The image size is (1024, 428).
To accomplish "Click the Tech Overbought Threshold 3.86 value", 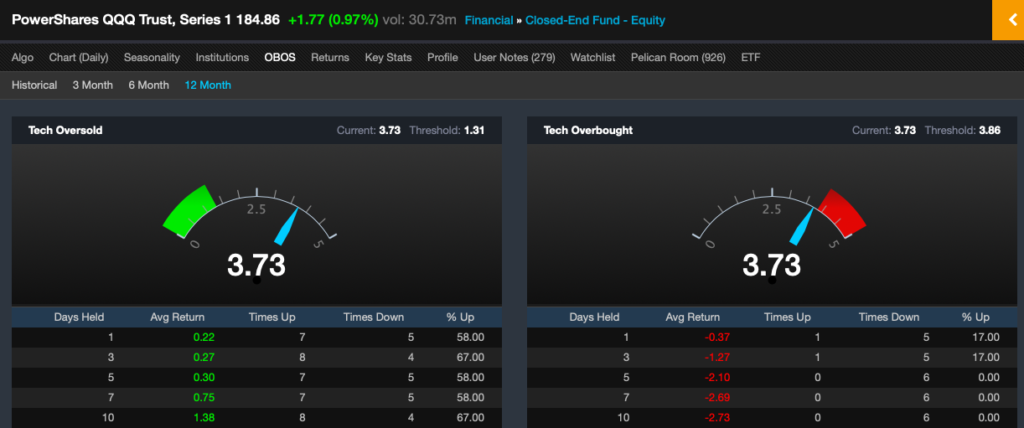I will 989,130.
